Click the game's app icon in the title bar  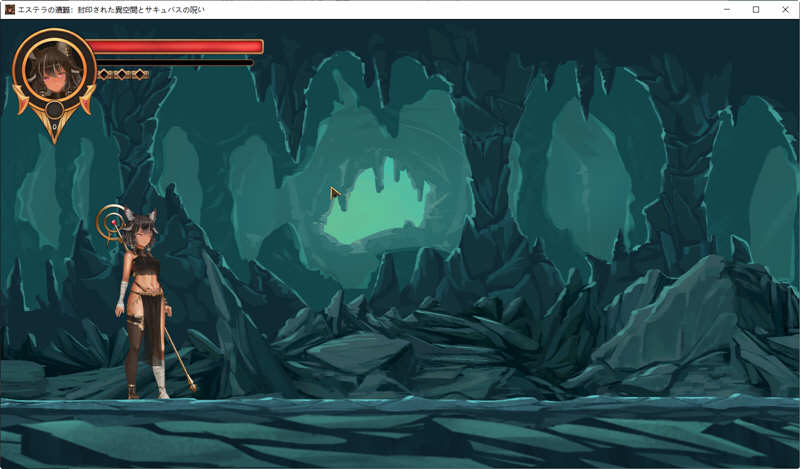[9, 9]
